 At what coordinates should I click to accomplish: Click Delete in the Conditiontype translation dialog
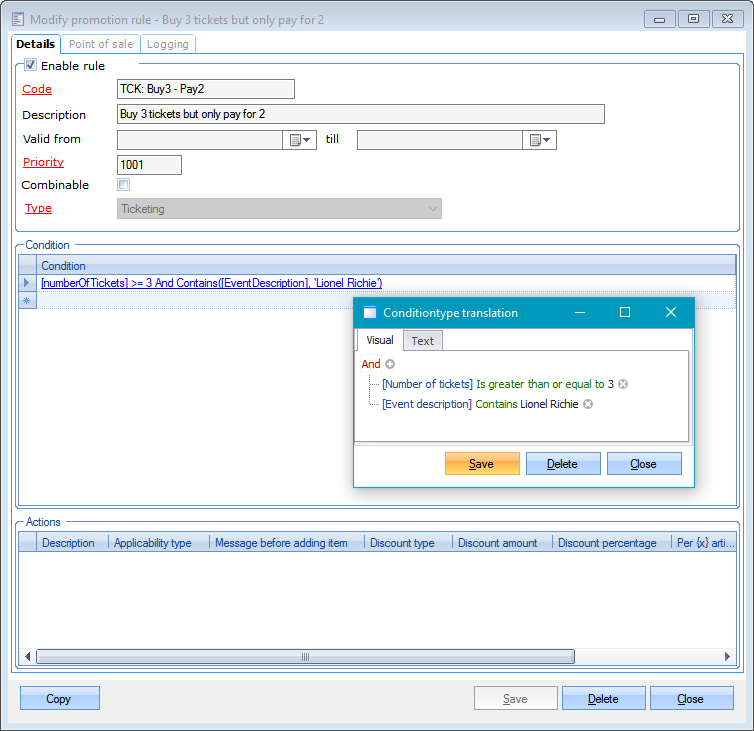tap(563, 464)
